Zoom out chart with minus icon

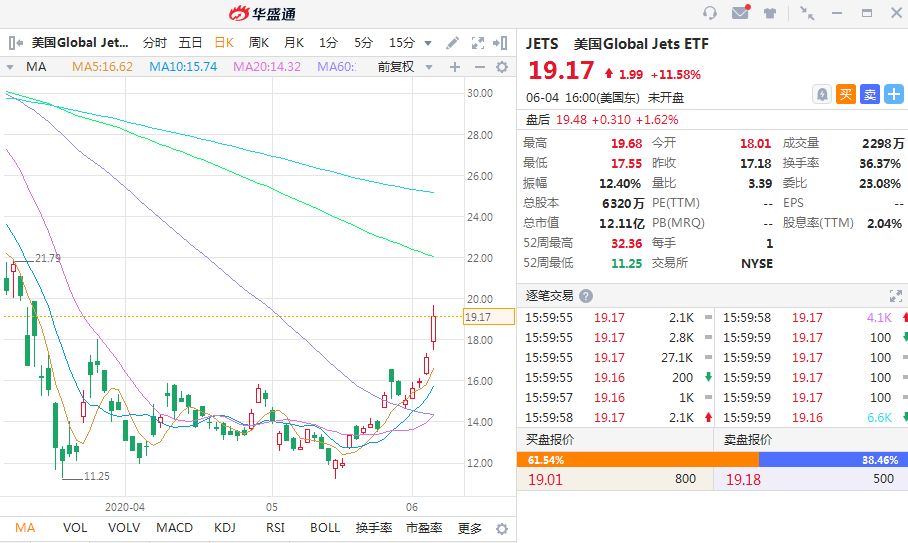pyautogui.click(x=479, y=67)
